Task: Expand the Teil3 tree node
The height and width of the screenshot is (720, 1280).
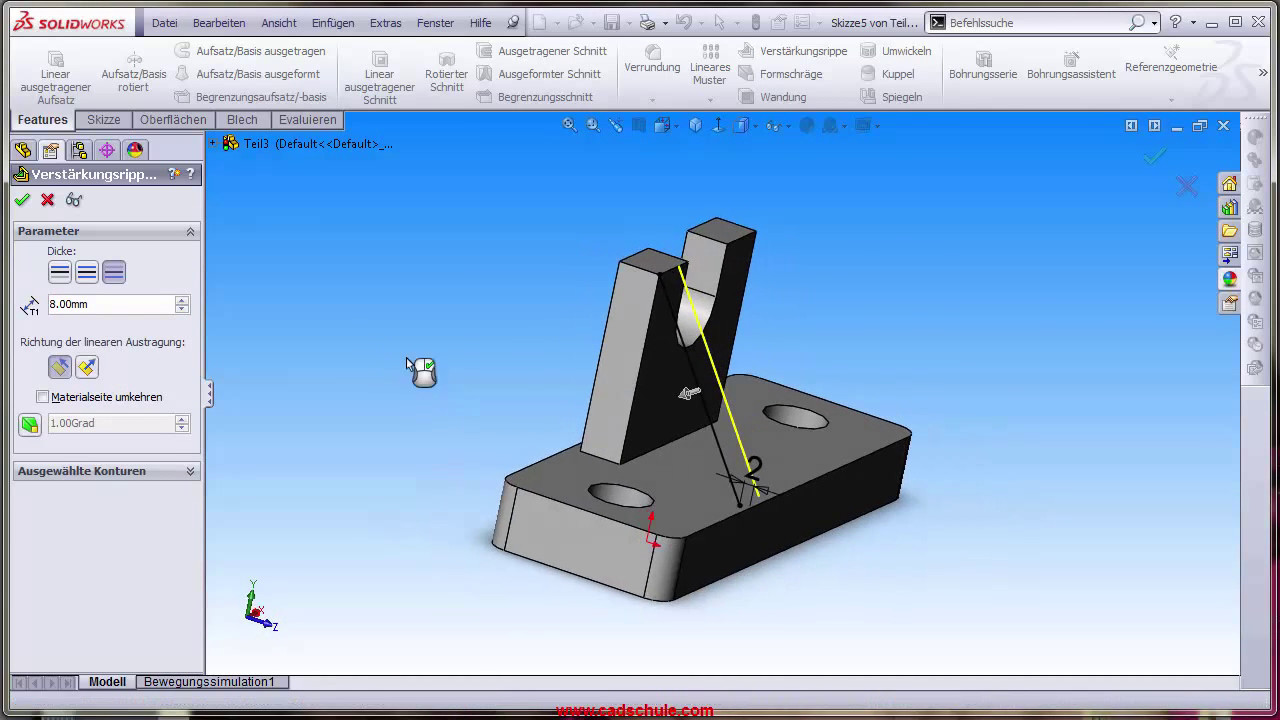Action: 212,143
